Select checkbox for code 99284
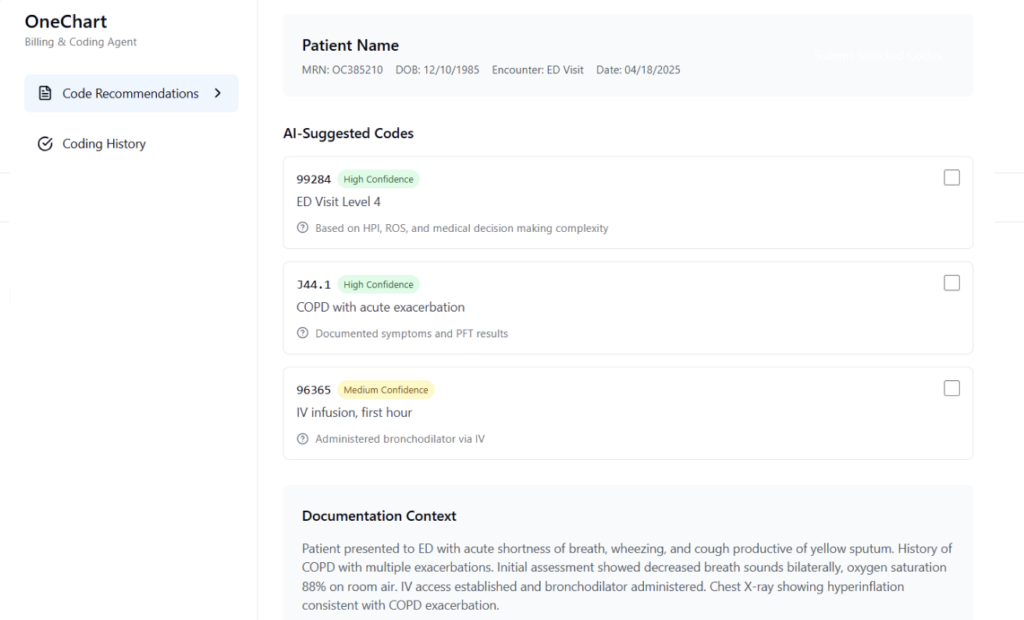 pyautogui.click(x=952, y=178)
